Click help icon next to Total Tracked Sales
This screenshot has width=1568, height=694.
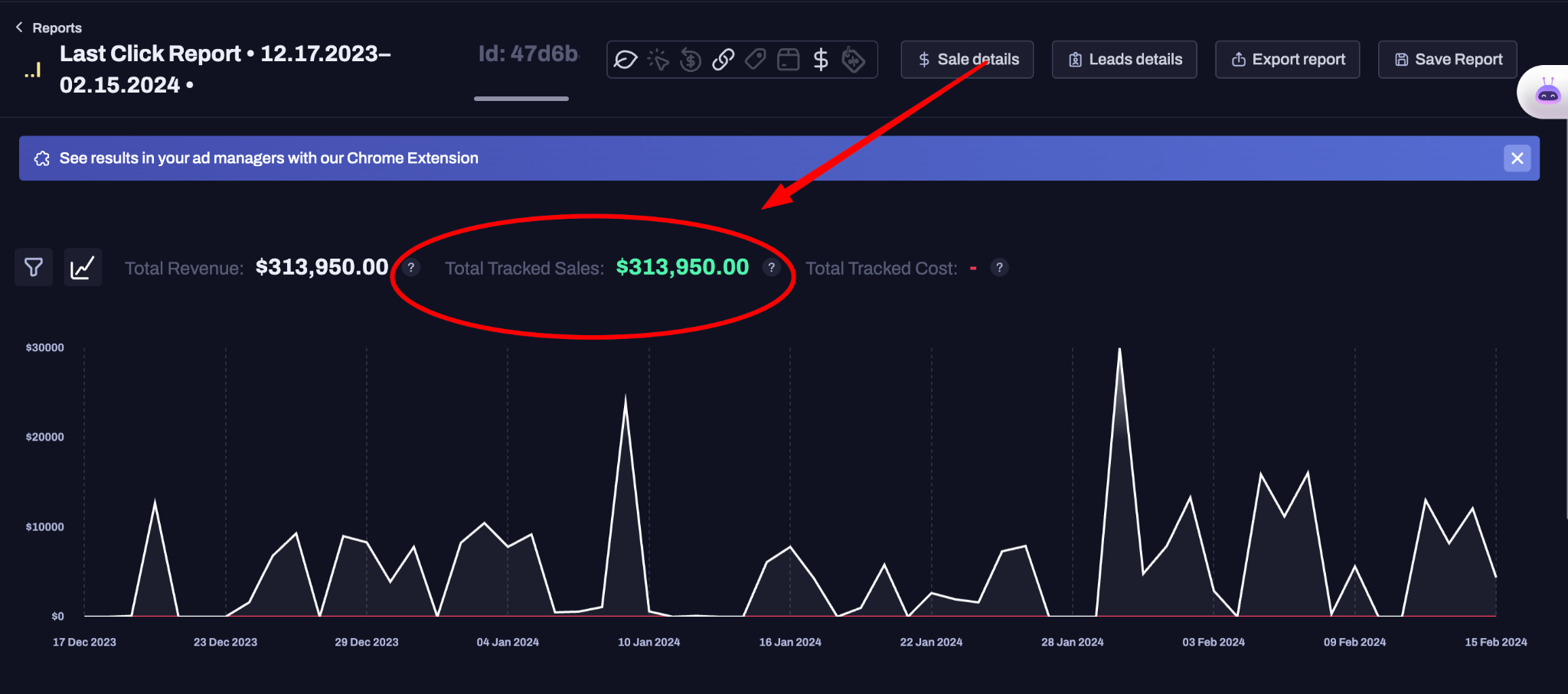tap(772, 268)
